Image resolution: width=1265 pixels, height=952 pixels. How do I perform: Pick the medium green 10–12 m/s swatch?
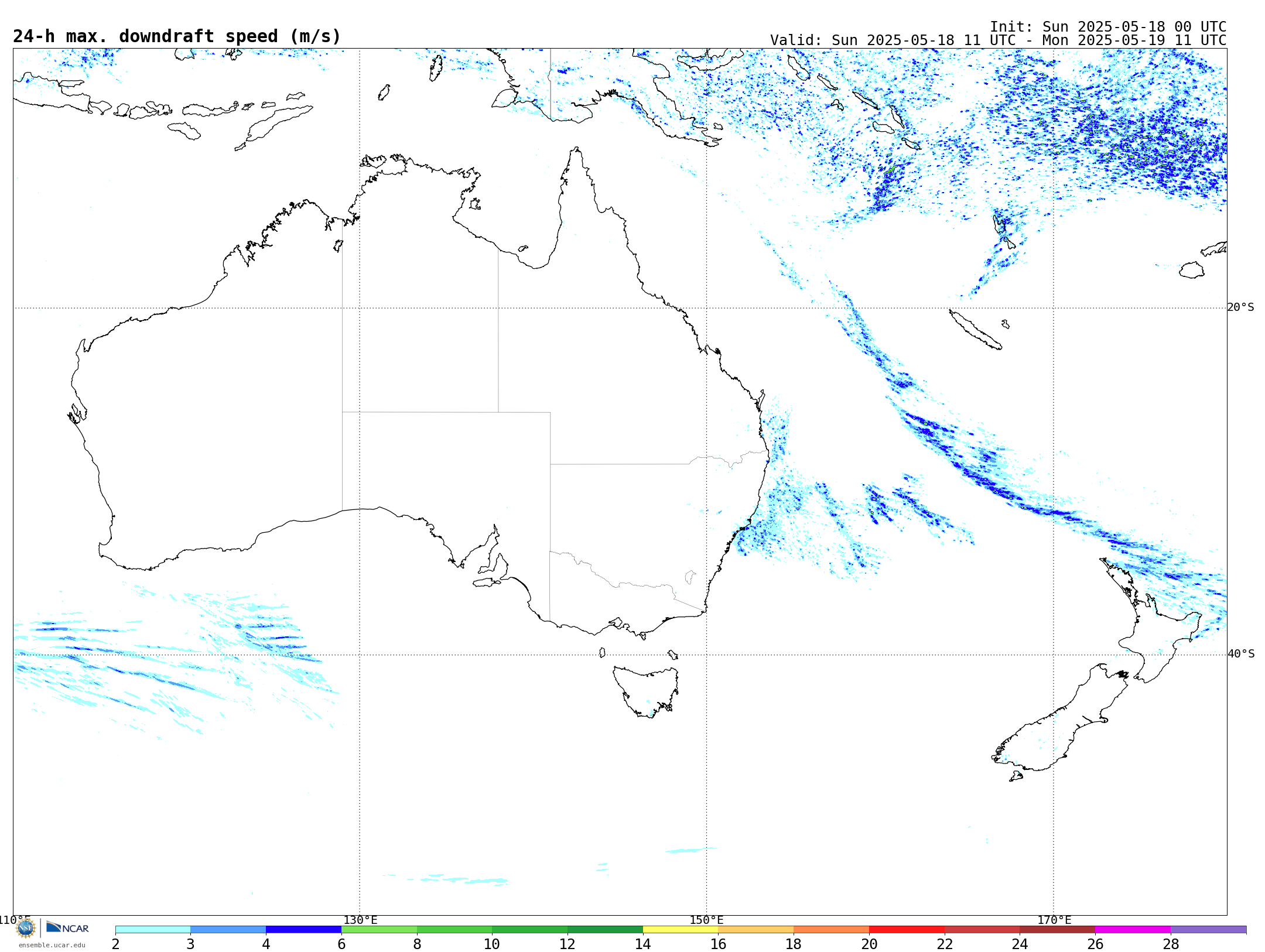click(x=530, y=929)
